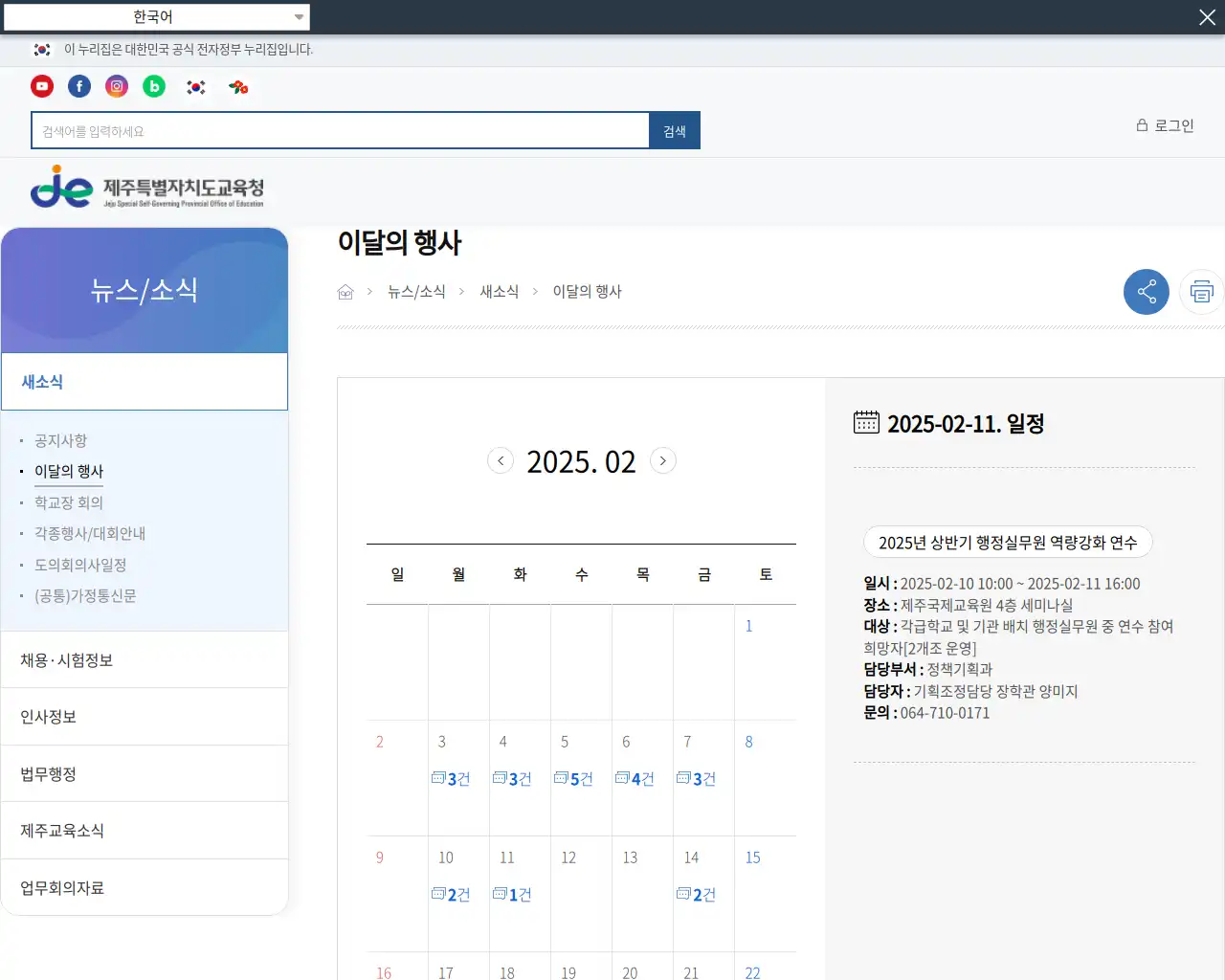Select 이달의 행사 in sidebar

pyautogui.click(x=69, y=471)
